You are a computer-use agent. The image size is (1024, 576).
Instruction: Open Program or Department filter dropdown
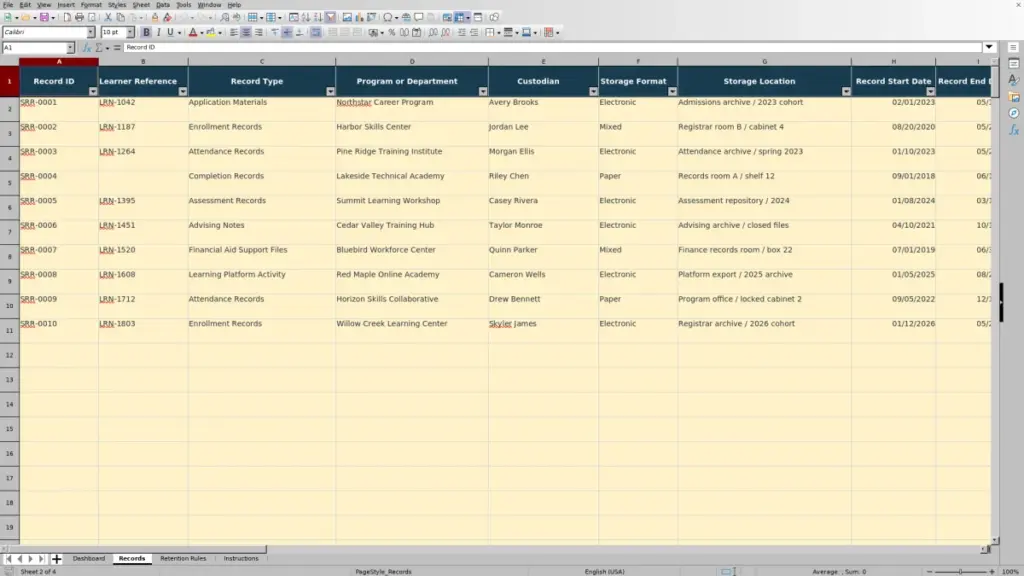point(483,91)
